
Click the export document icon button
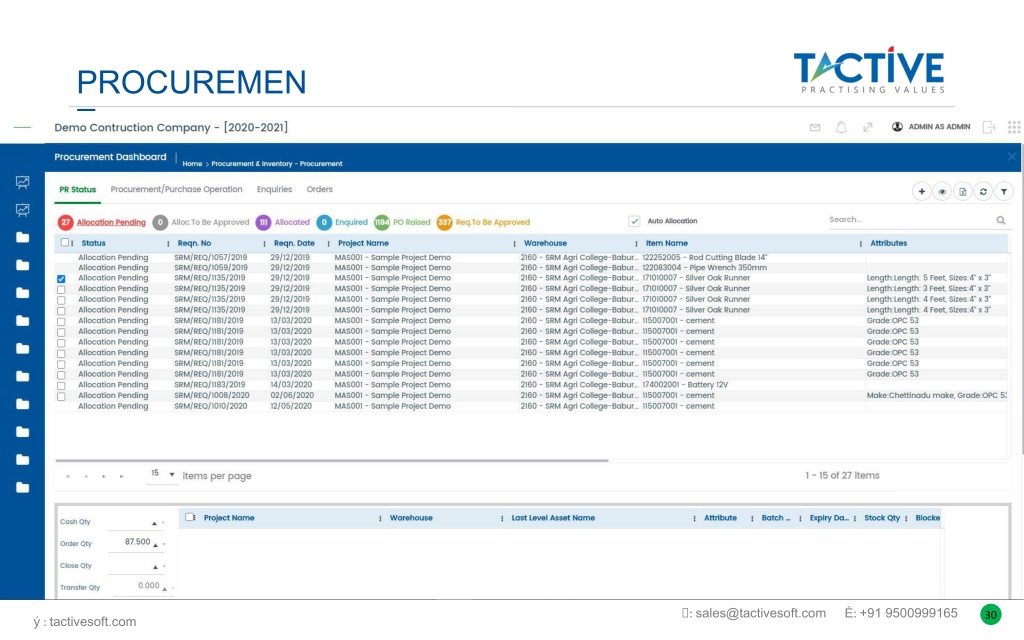[963, 191]
